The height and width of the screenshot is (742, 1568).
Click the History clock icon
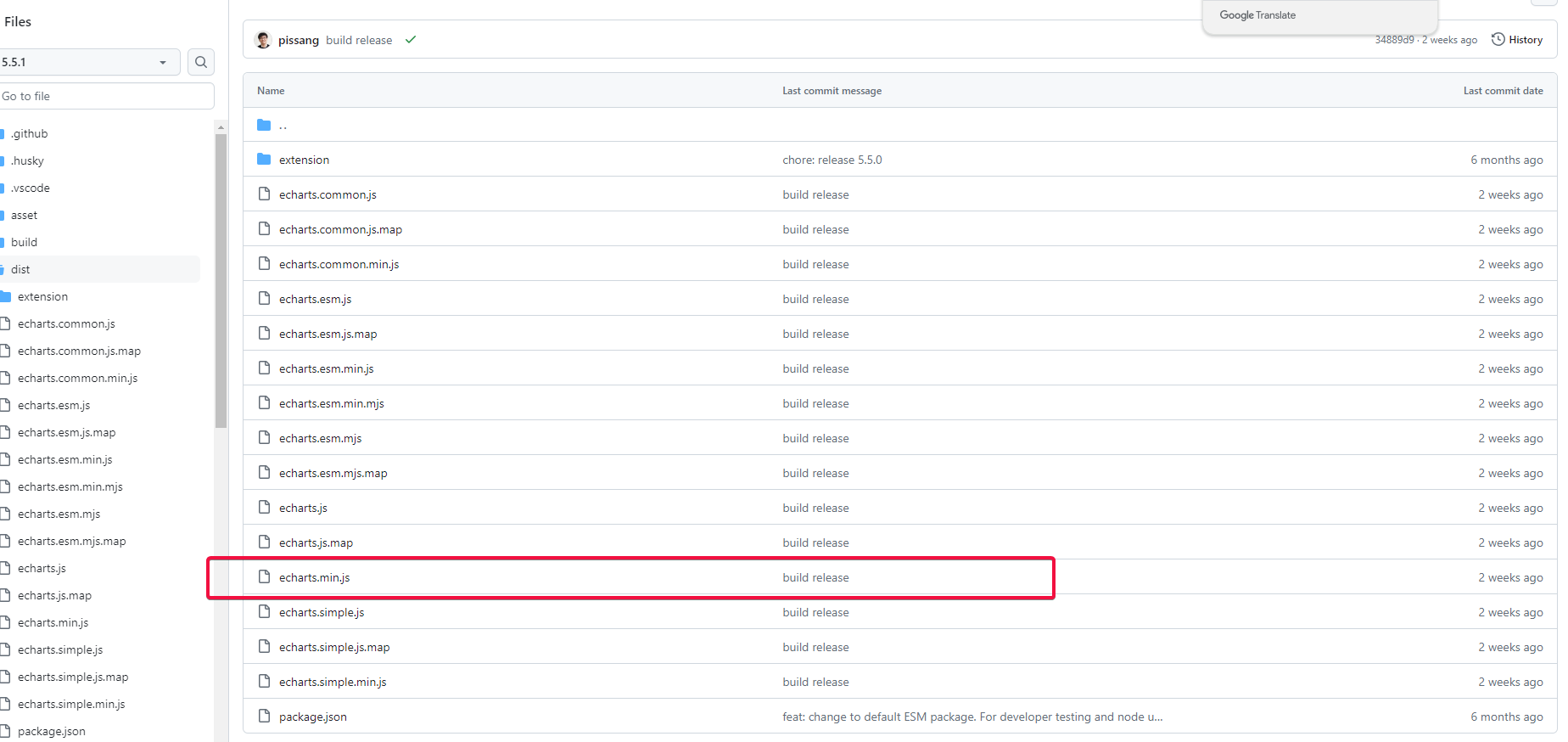click(1498, 39)
